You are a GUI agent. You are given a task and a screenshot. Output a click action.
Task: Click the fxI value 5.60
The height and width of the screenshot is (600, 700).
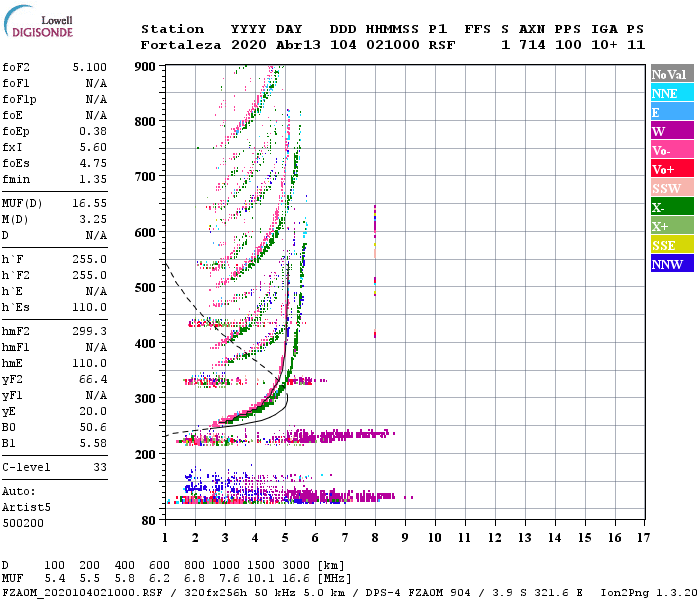[x=93, y=147]
